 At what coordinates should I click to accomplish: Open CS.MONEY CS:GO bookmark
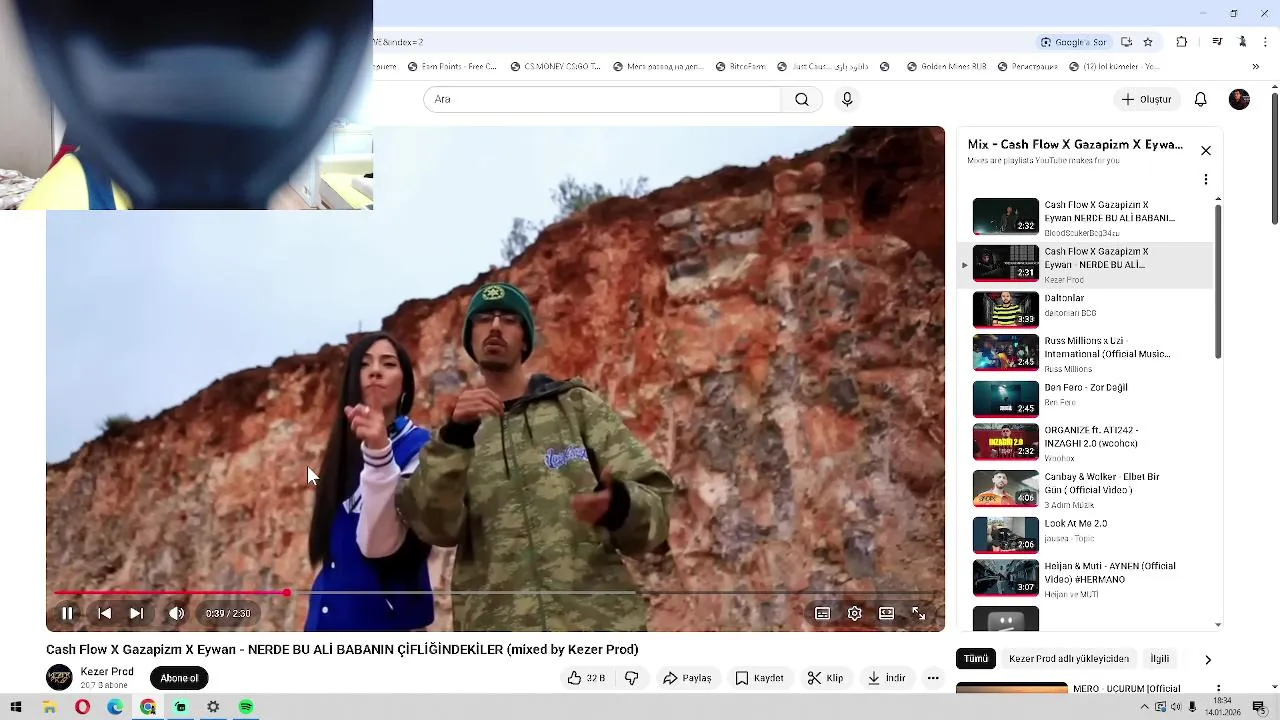[x=555, y=67]
